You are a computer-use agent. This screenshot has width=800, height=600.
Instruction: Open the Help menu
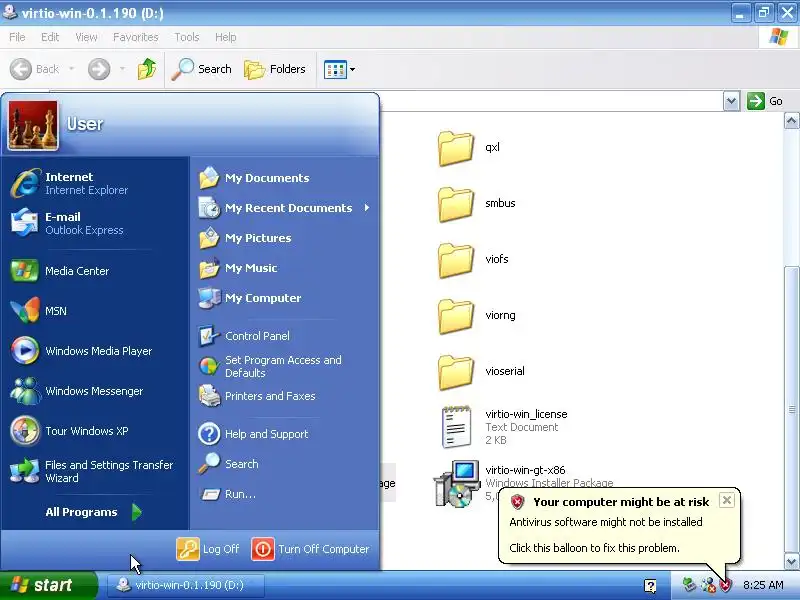click(226, 37)
